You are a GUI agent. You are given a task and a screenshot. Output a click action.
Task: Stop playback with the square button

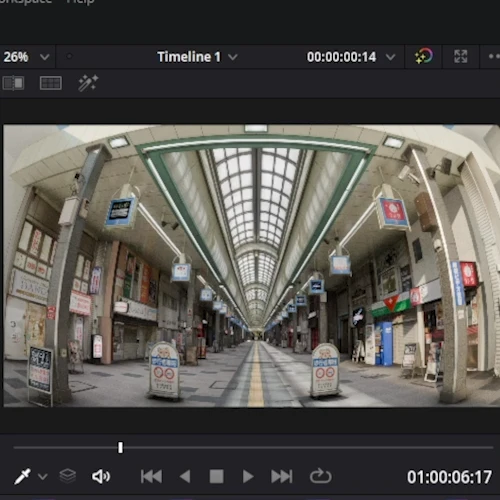click(x=216, y=476)
